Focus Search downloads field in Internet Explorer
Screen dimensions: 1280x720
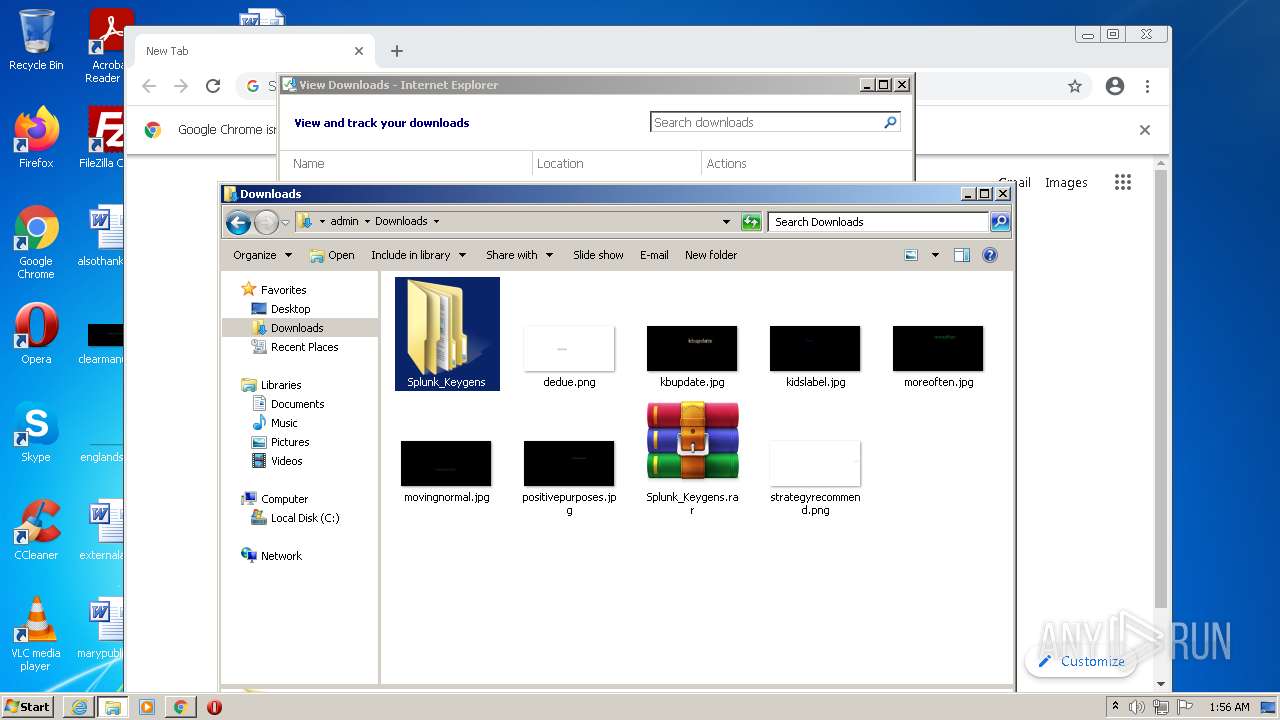(x=766, y=122)
